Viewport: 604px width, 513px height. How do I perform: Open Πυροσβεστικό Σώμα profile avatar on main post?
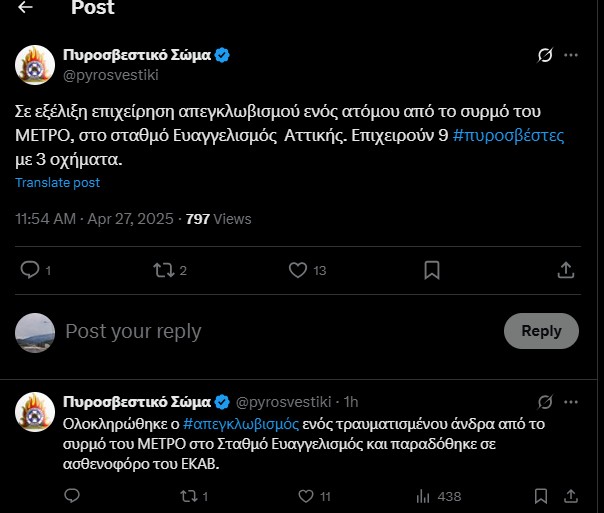pos(34,65)
